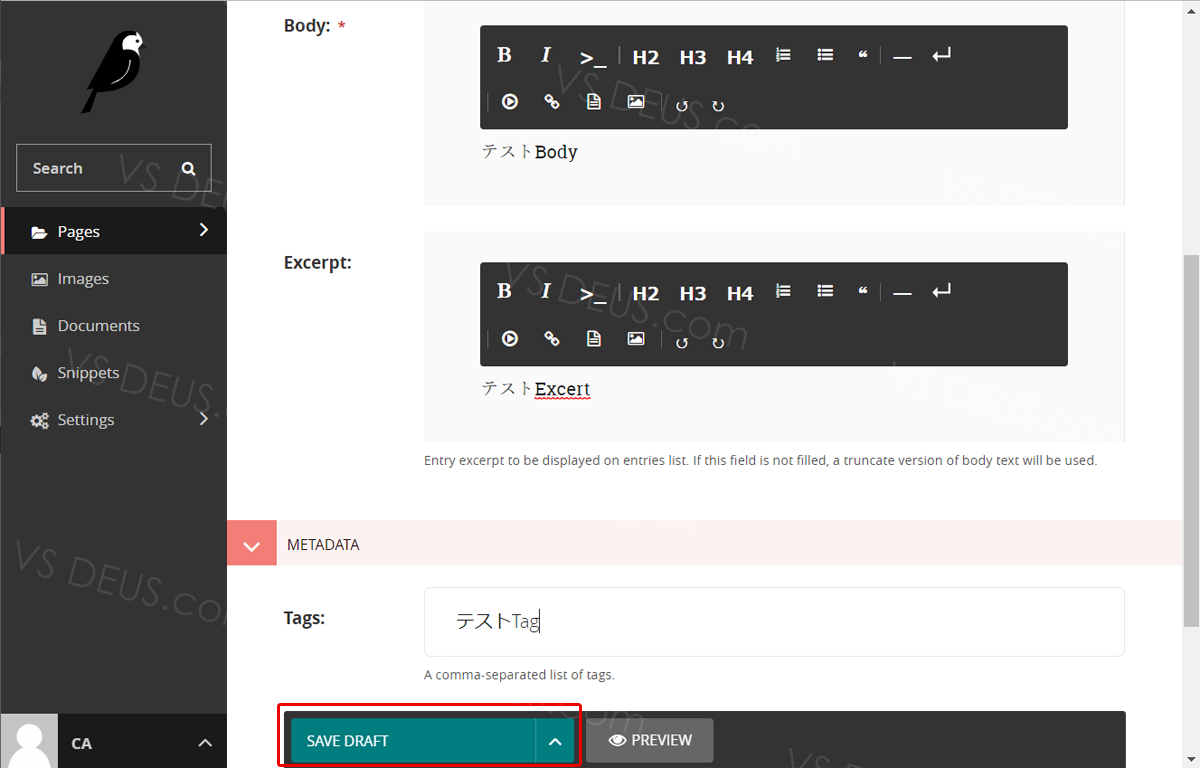Insert an image in the Excerpt editor
Viewport: 1200px width, 768px height.
(x=636, y=338)
